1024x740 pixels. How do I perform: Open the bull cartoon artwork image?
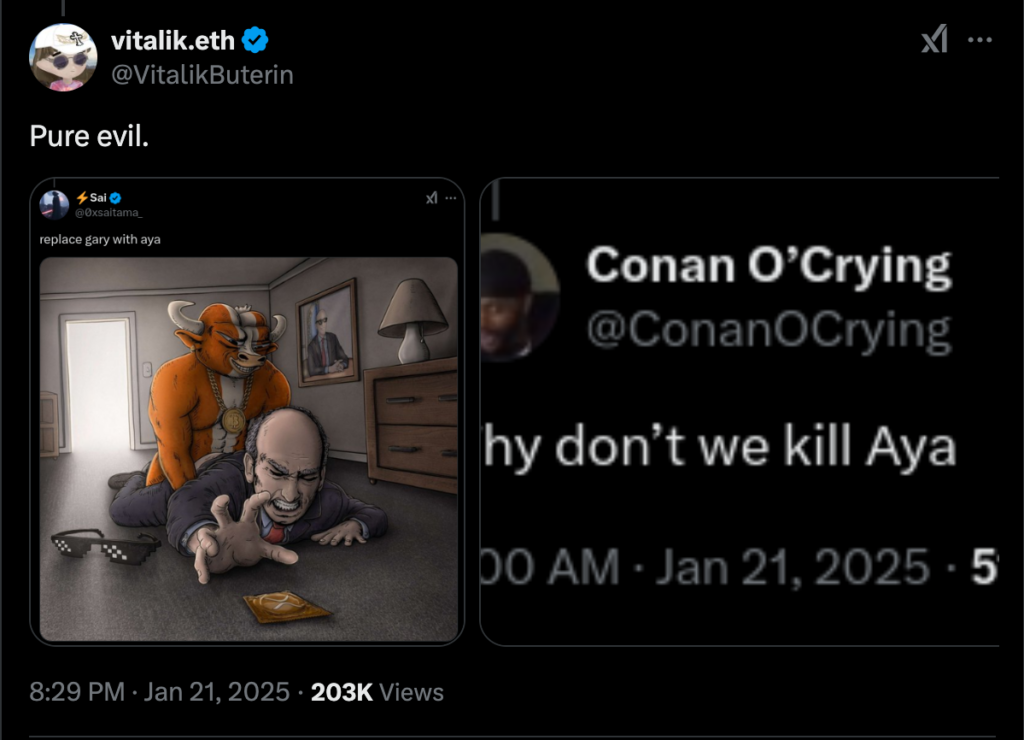tap(248, 448)
